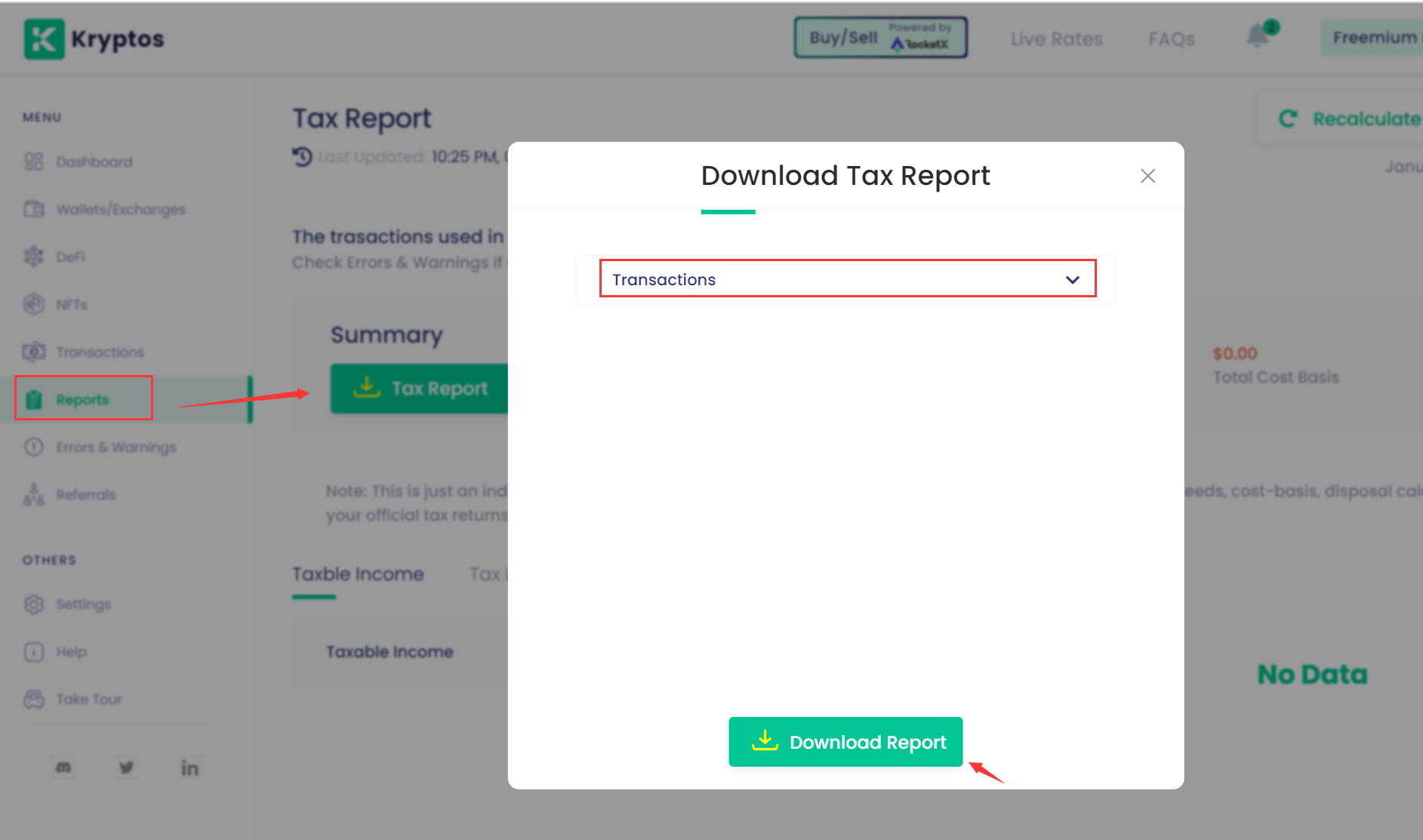Open Discord social icon
This screenshot has height=840, width=1423.
tap(63, 768)
